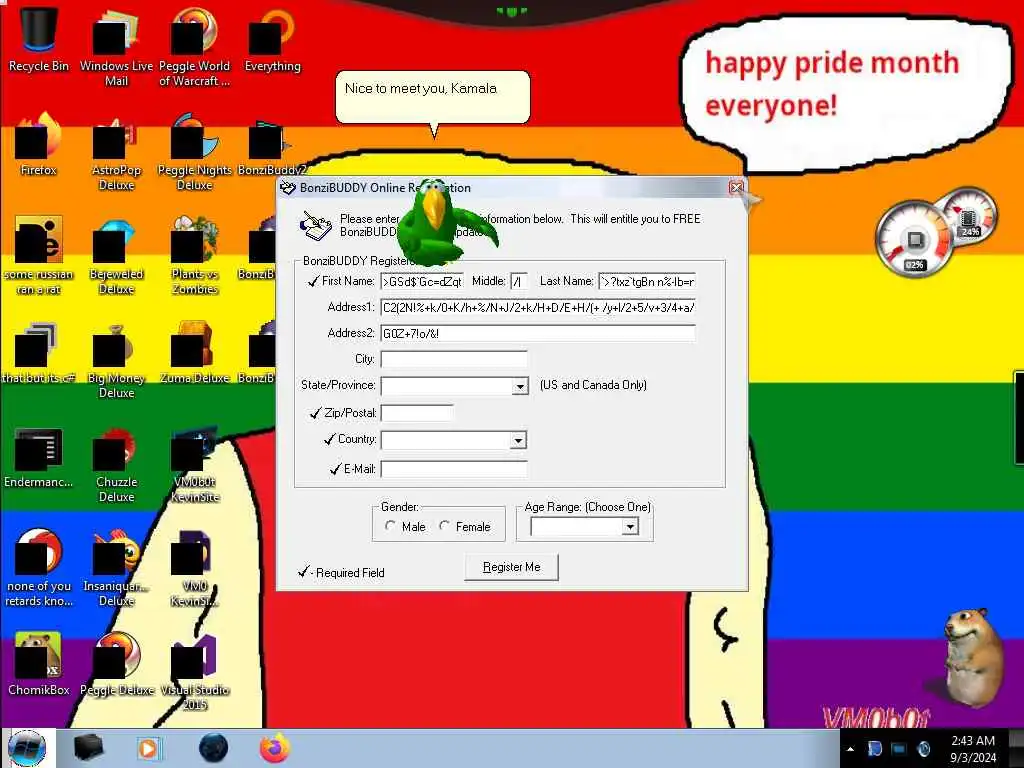Click the Address2 field
1024x768 pixels.
[x=537, y=333]
